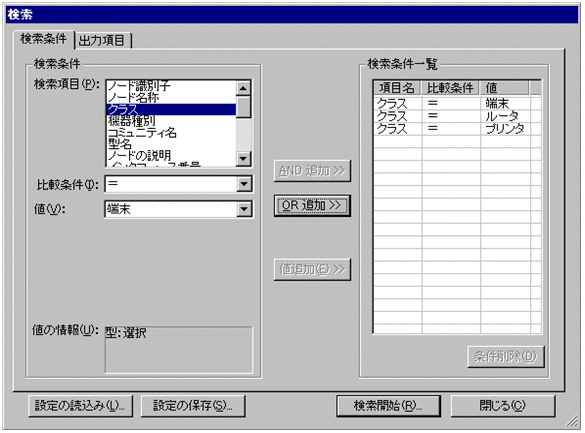Click the 設定の保存 button
Screen dimensions: 585x433
(x=193, y=406)
